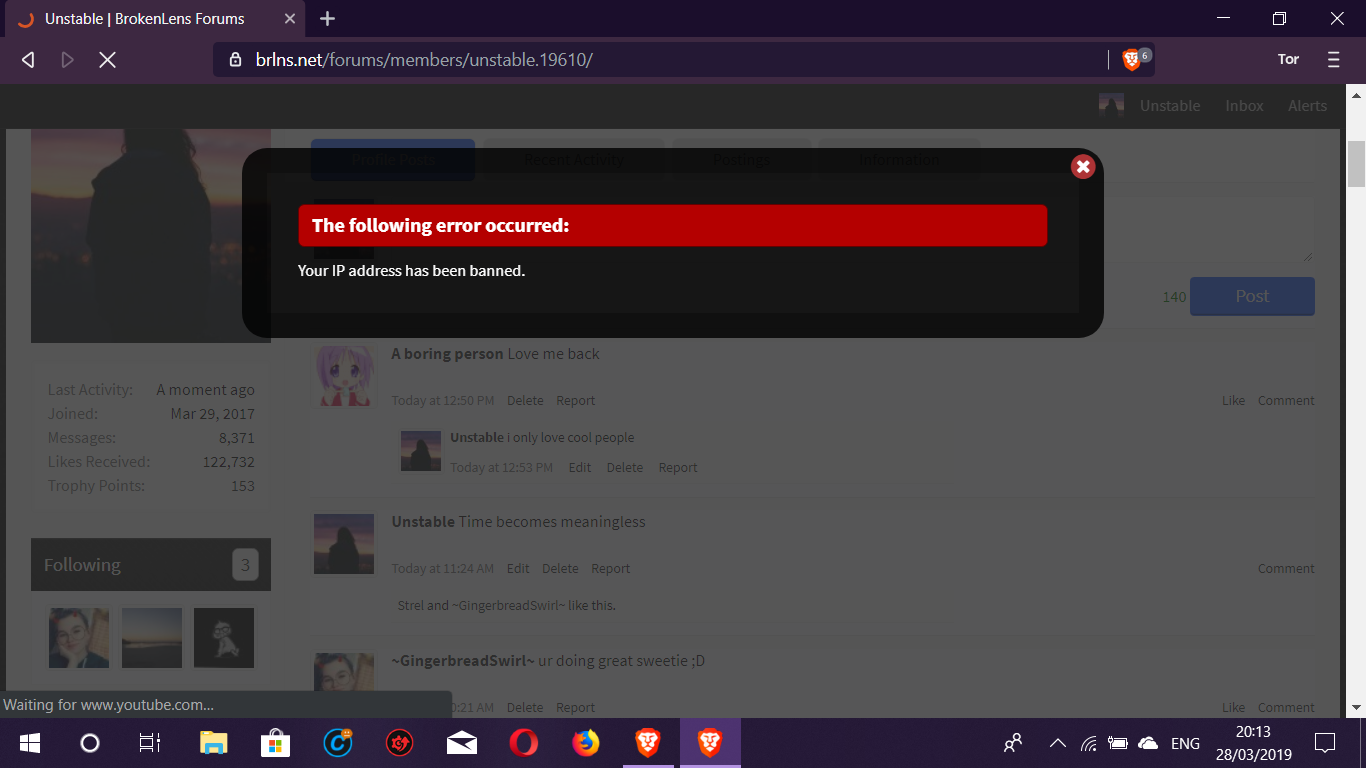Image resolution: width=1366 pixels, height=768 pixels.
Task: Click the page vertical scrollbar thumb
Action: [1356, 164]
